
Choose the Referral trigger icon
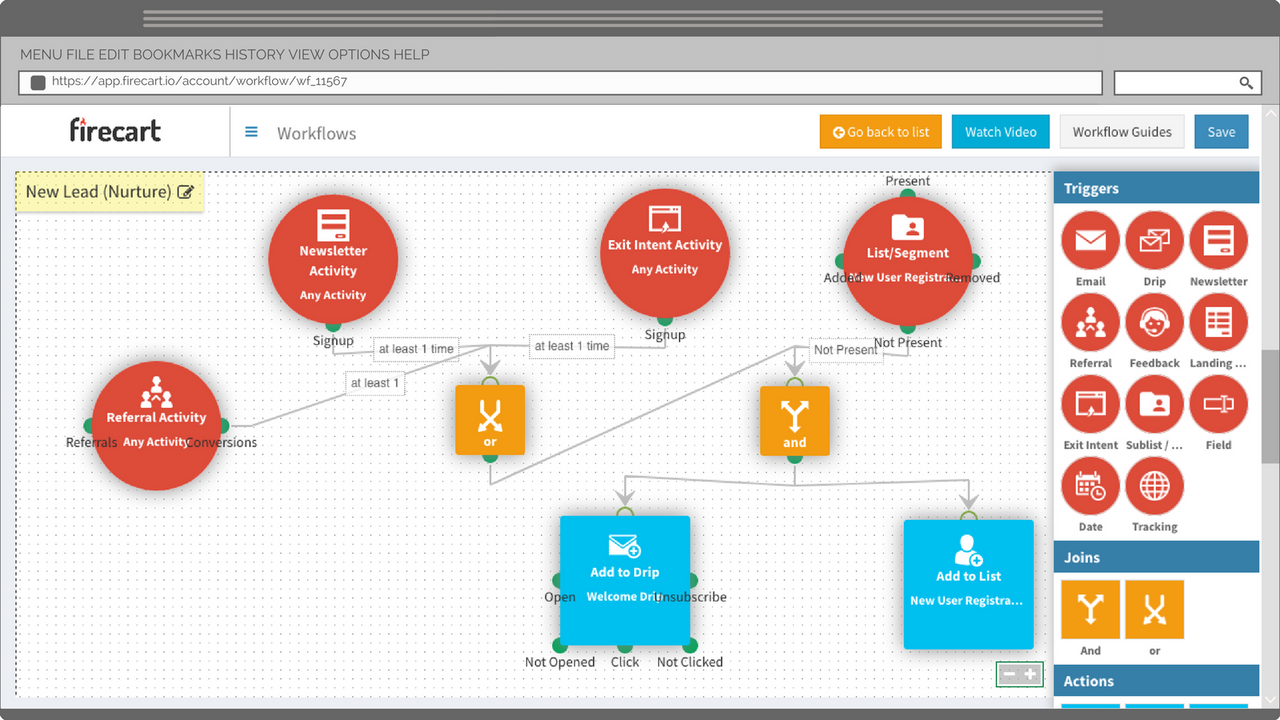(1090, 323)
